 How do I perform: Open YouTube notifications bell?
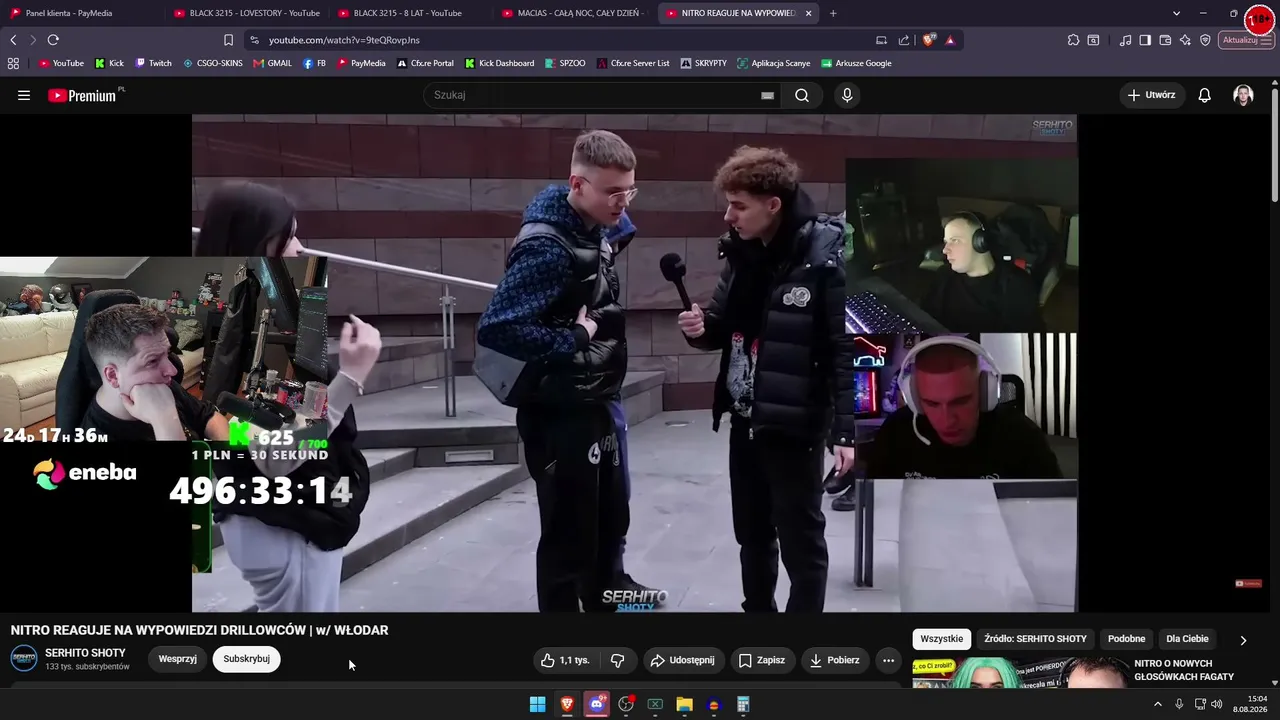point(1205,95)
